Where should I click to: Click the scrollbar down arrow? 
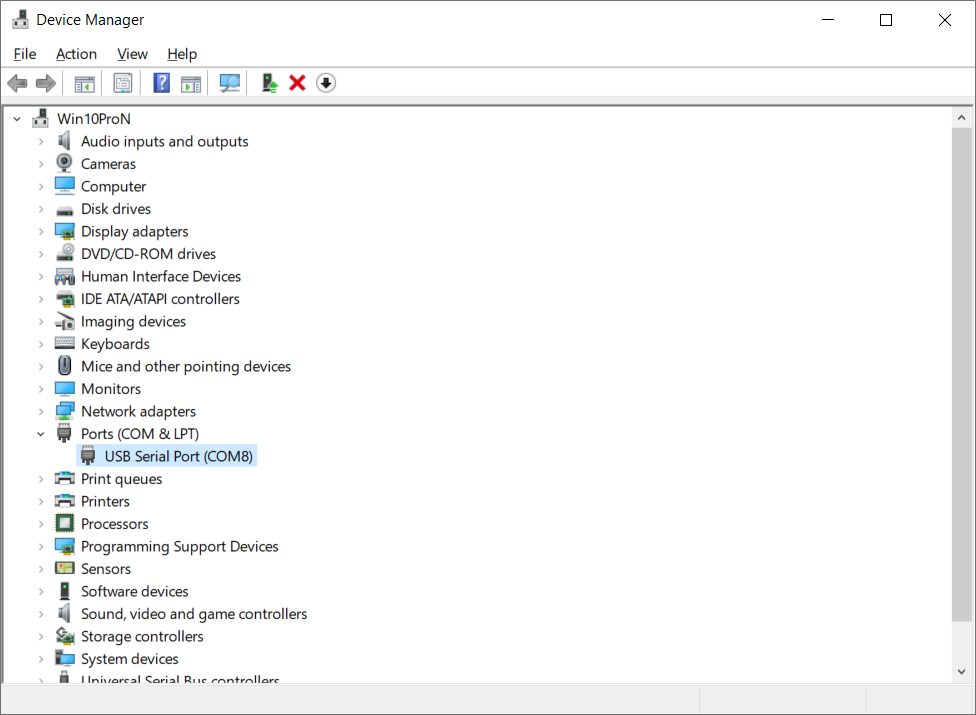point(962,671)
